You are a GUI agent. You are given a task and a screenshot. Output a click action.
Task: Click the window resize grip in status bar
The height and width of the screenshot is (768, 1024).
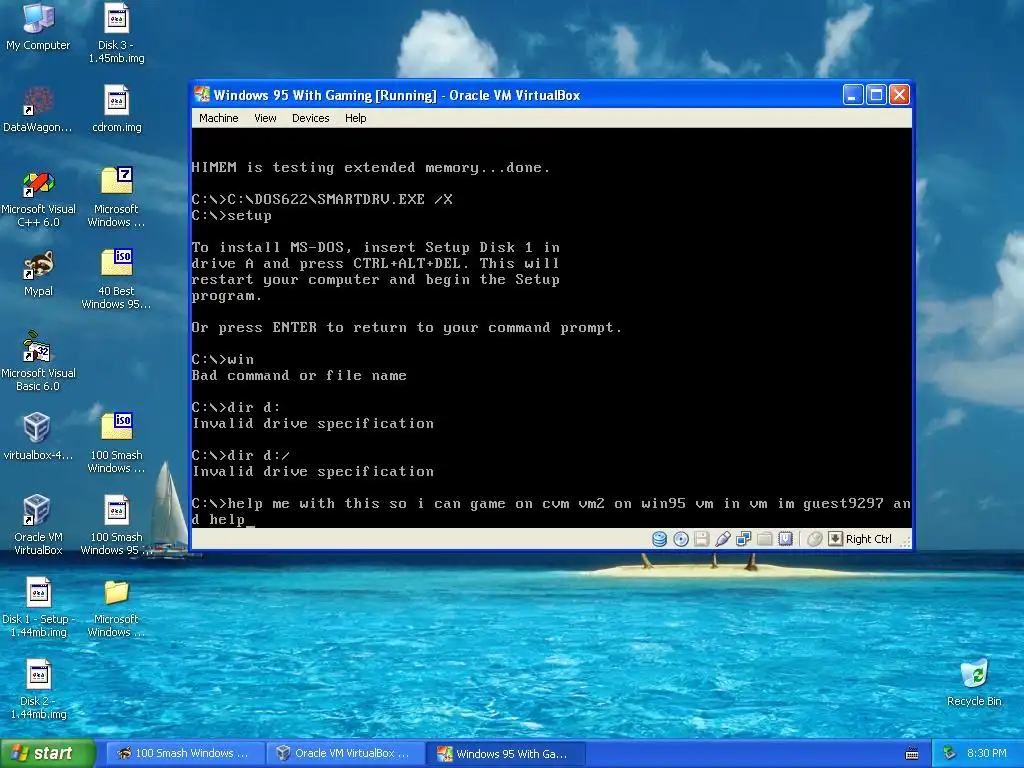tap(906, 541)
